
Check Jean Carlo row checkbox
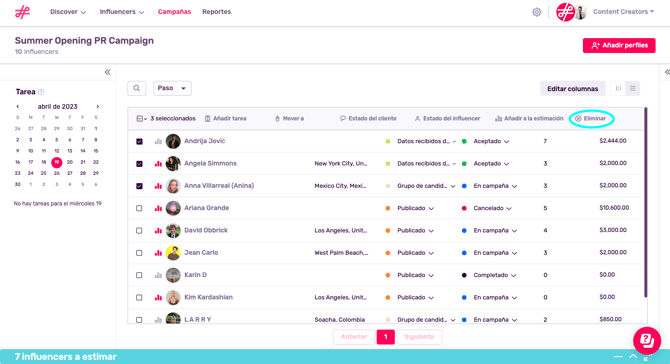(139, 253)
